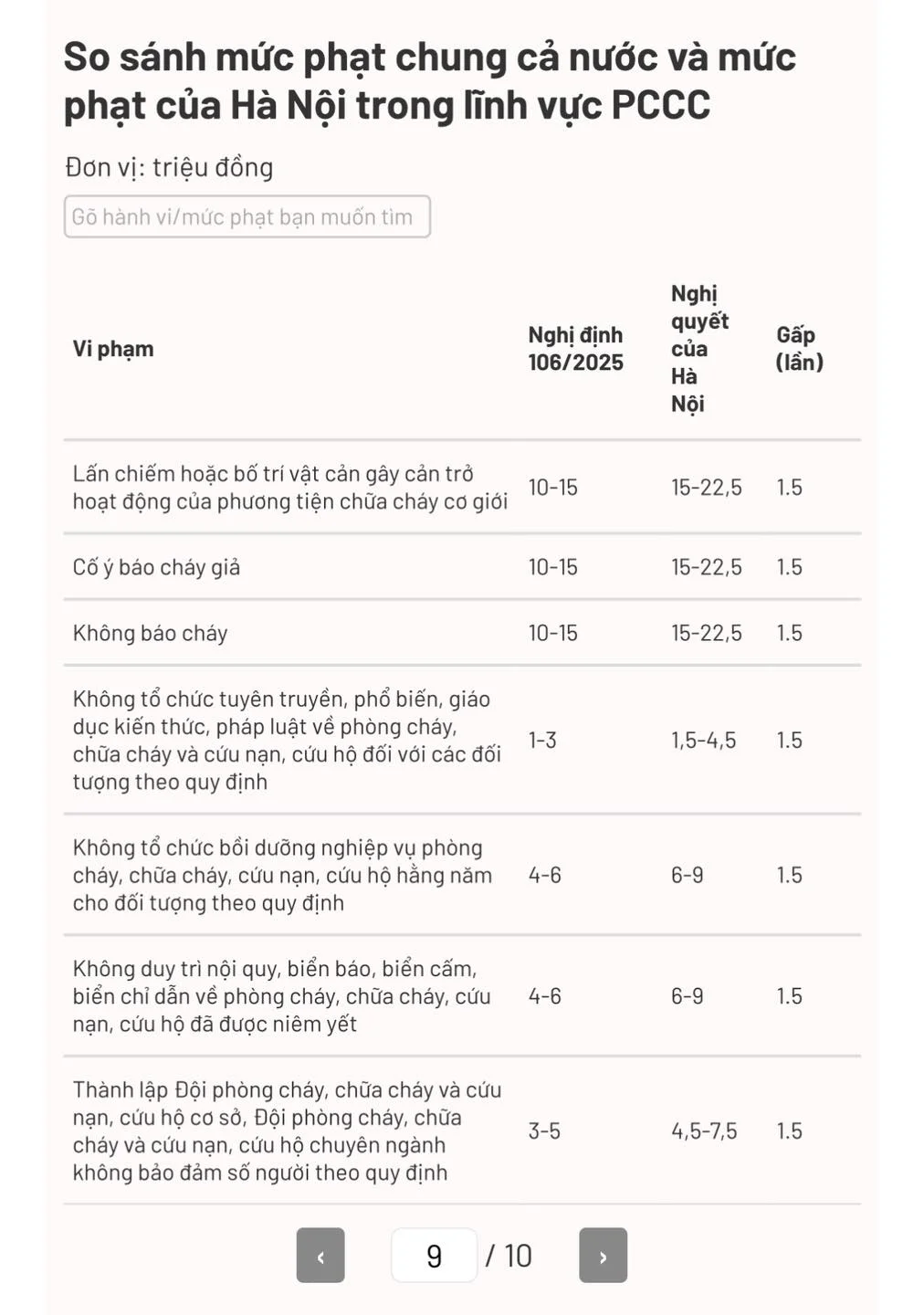Click the "Không duy trì nội quy, biển báo" row

pyautogui.click(x=281, y=996)
